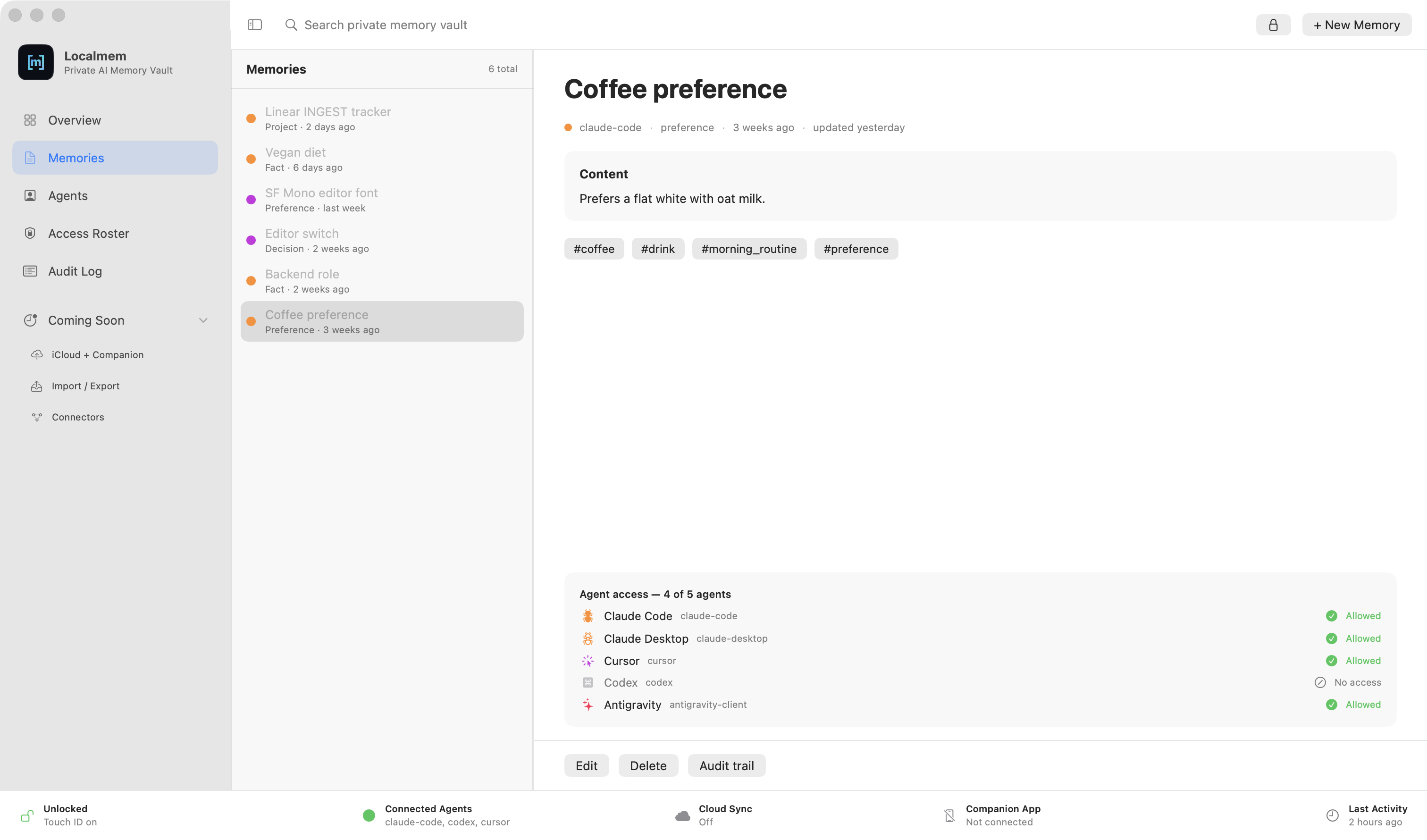The height and width of the screenshot is (840, 1427).
Task: Click the Cloud Sync cloud icon
Action: click(683, 815)
